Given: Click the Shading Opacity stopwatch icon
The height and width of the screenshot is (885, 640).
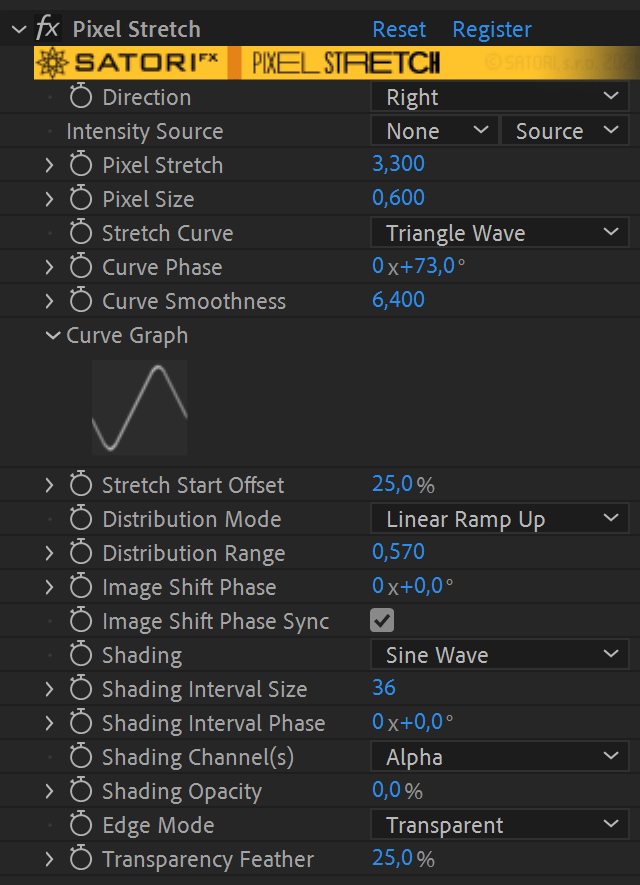Looking at the screenshot, I should (81, 791).
